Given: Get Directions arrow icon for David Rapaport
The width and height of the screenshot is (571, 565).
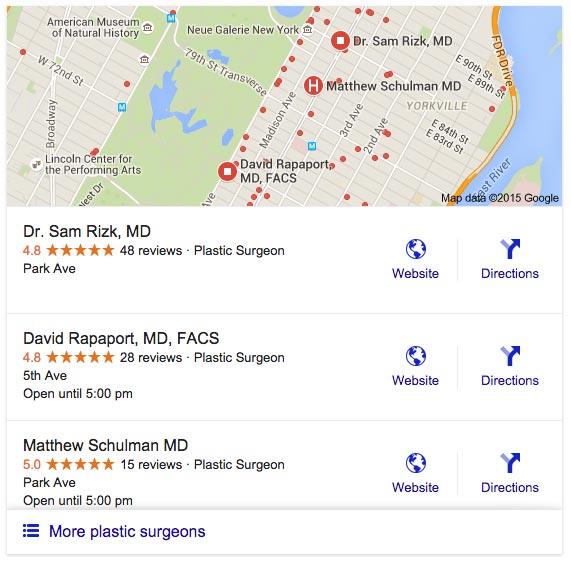Looking at the screenshot, I should [510, 356].
